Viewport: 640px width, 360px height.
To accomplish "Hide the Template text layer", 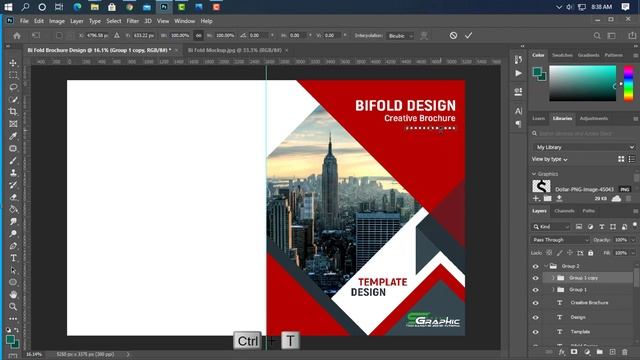I will click(x=536, y=332).
